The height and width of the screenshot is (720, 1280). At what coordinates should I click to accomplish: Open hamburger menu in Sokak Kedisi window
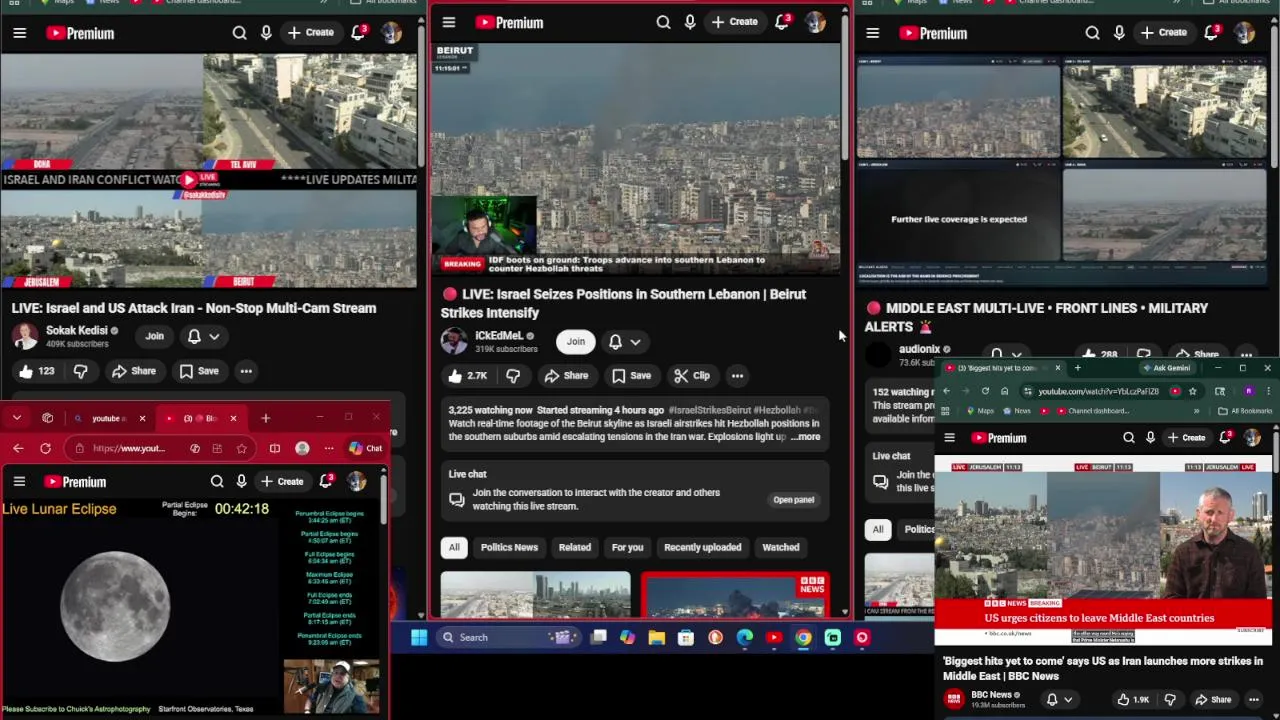[19, 33]
